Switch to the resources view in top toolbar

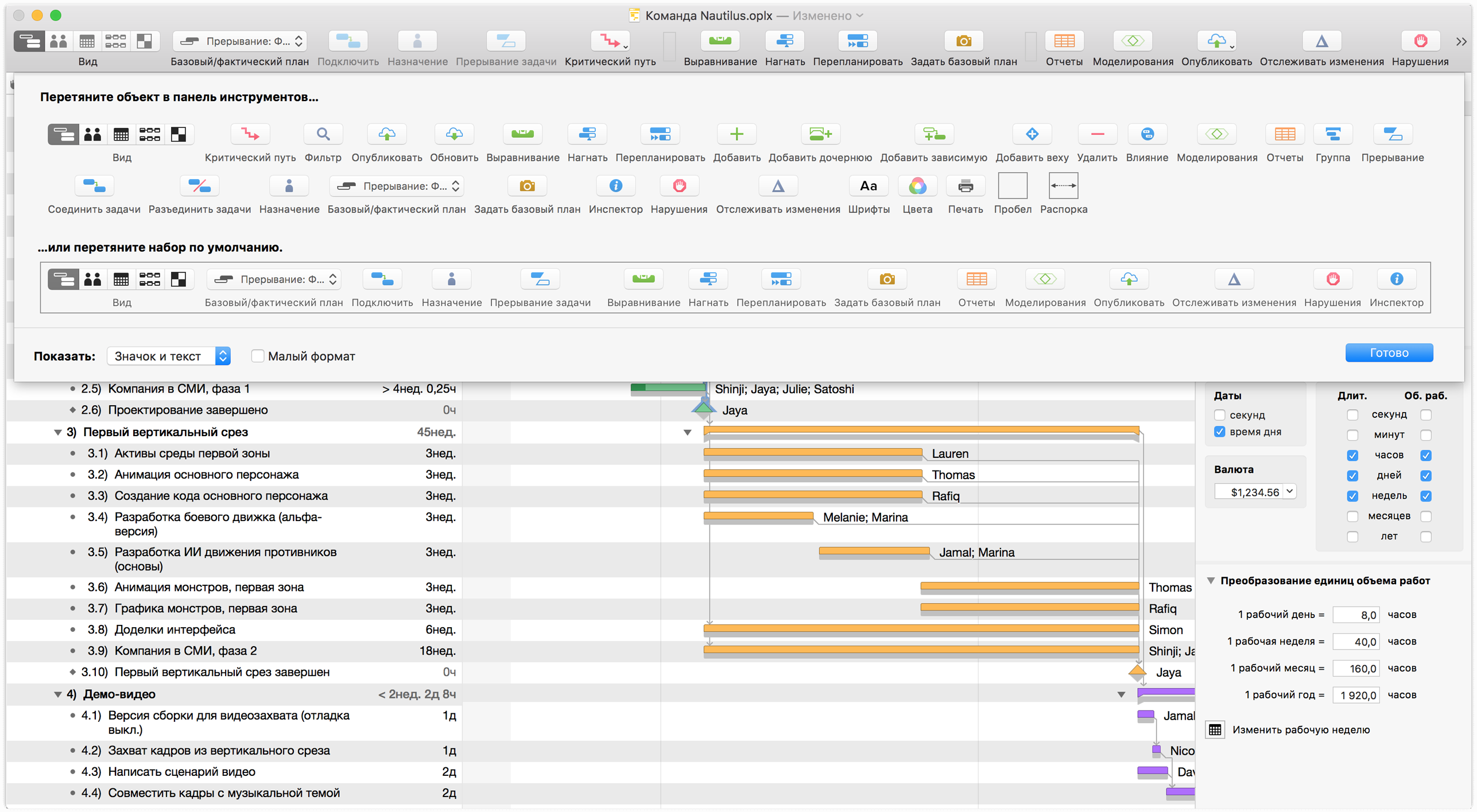(59, 41)
